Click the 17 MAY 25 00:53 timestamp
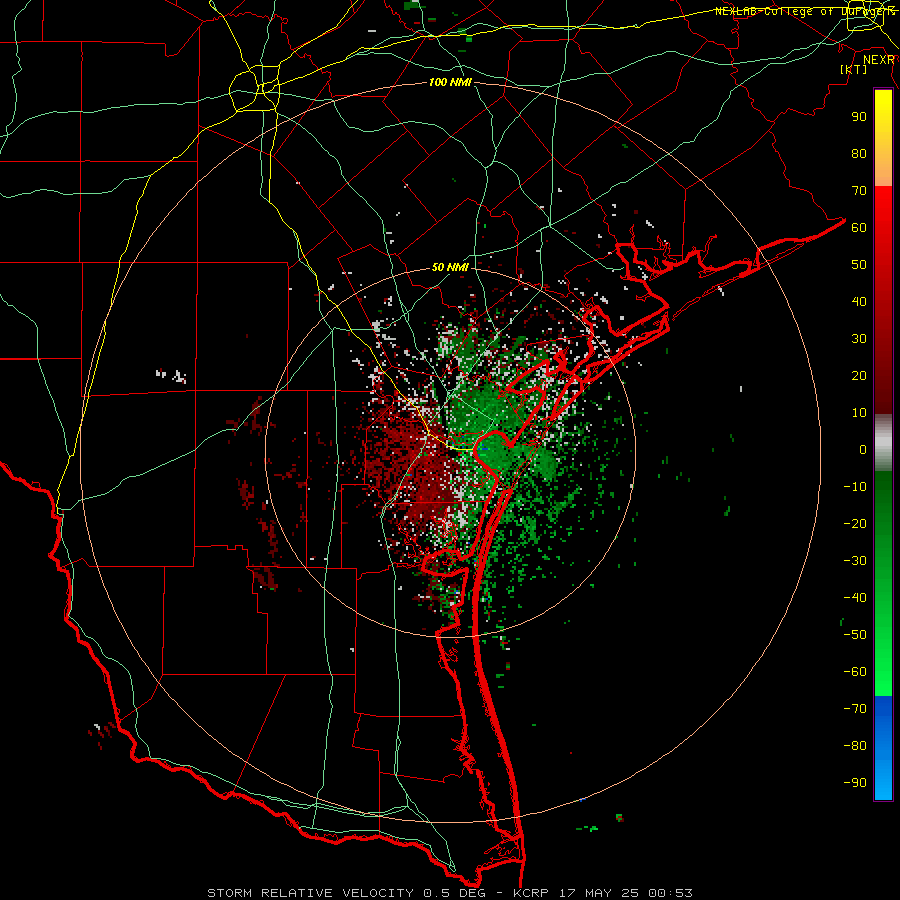 (x=626, y=893)
